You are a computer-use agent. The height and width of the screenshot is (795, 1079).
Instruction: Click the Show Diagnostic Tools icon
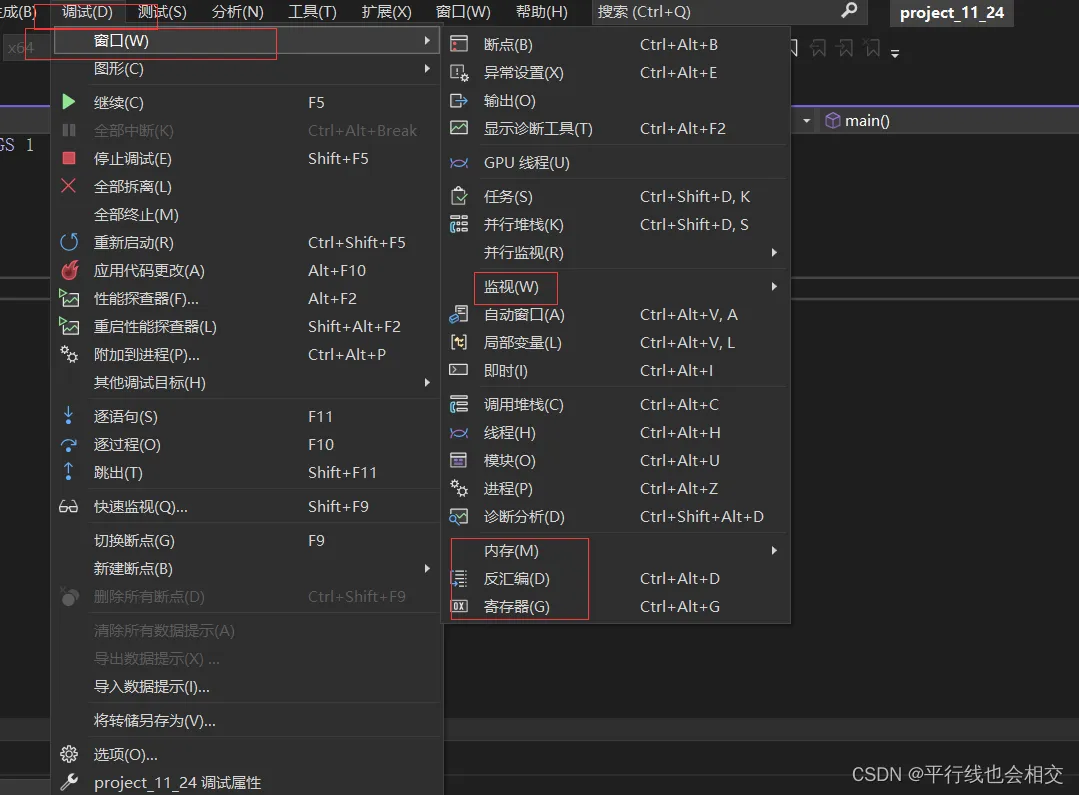[x=459, y=128]
